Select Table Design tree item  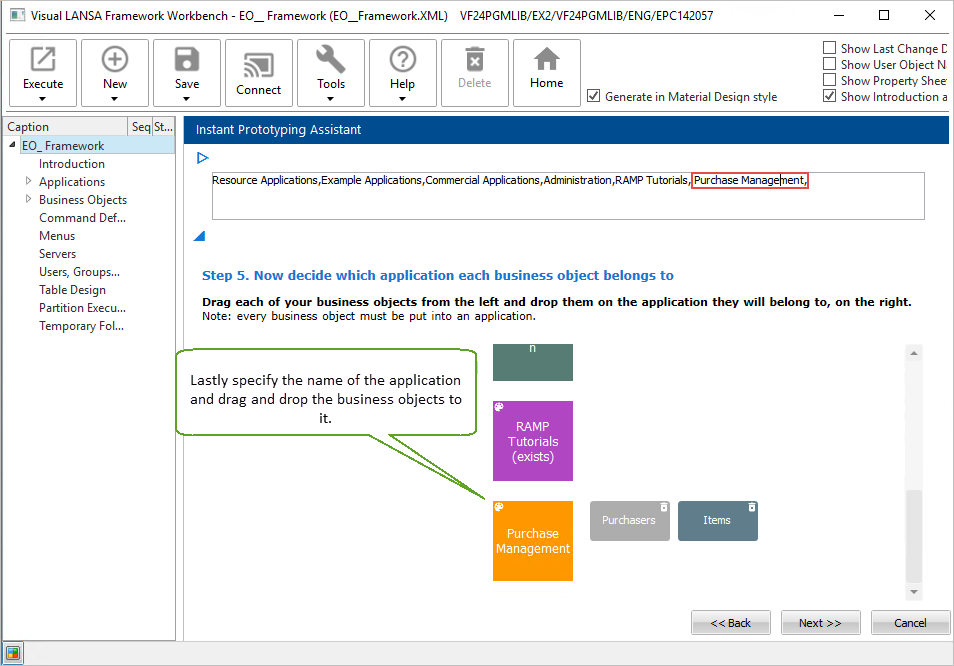72,290
